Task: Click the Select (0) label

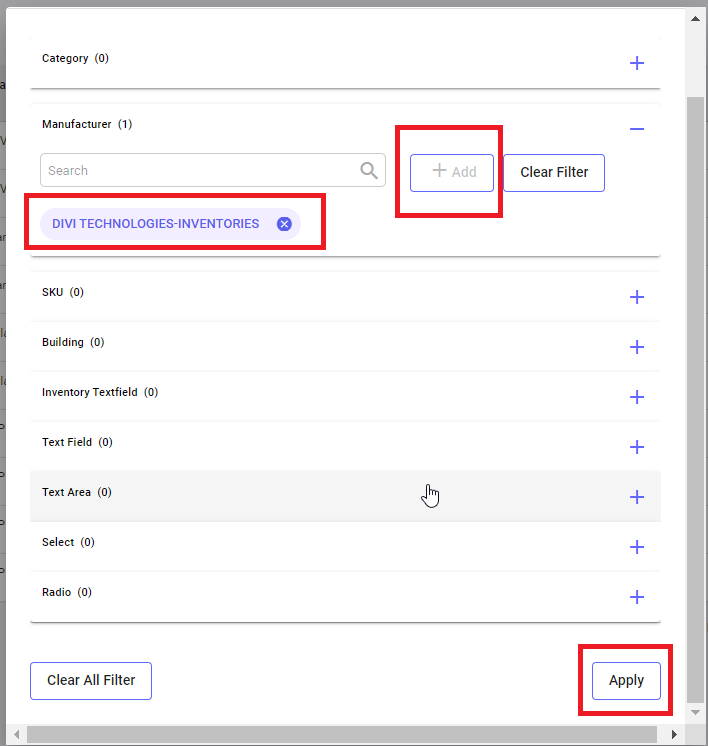Action: point(68,542)
